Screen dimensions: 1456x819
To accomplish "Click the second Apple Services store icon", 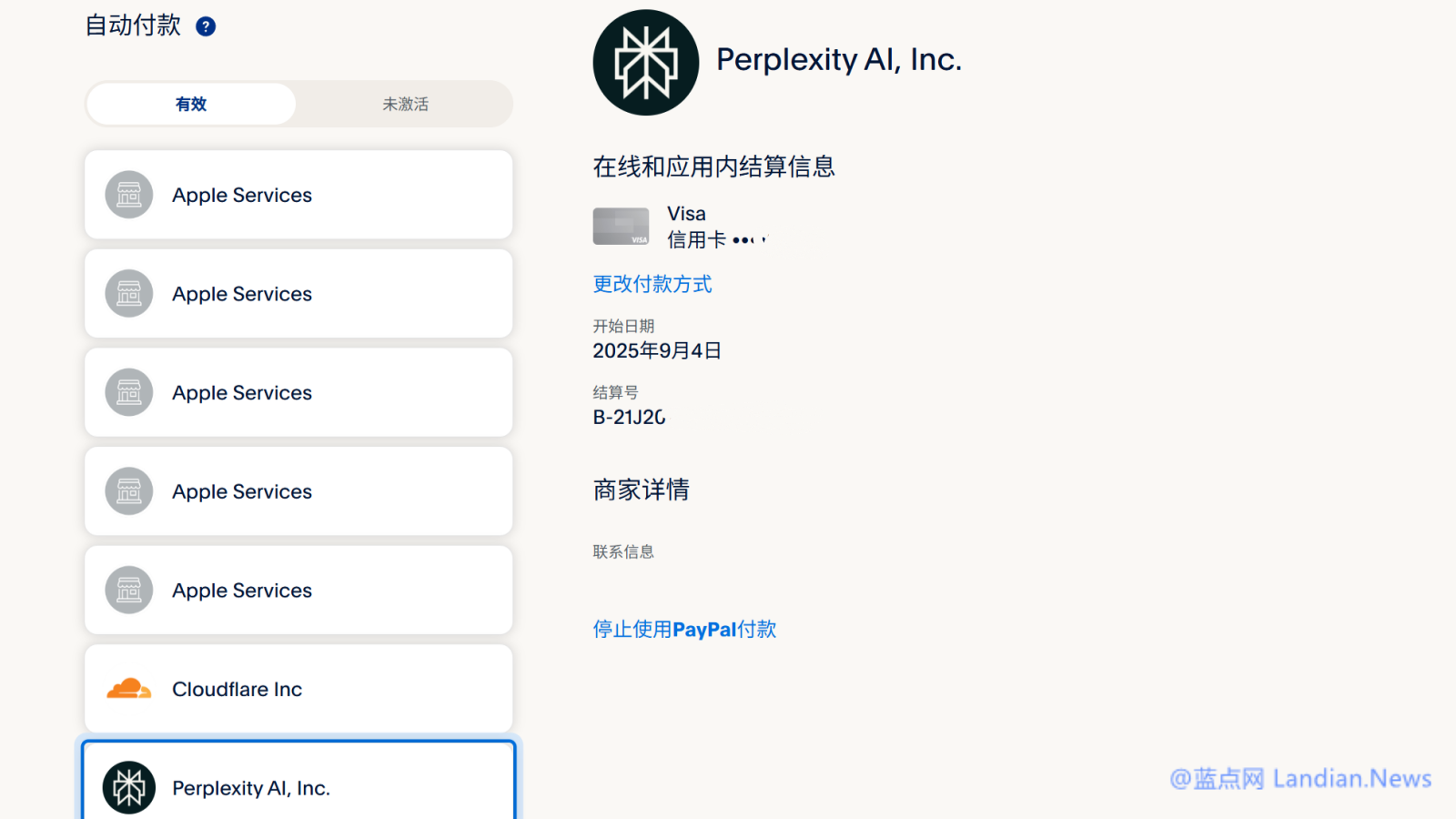I will coord(129,294).
